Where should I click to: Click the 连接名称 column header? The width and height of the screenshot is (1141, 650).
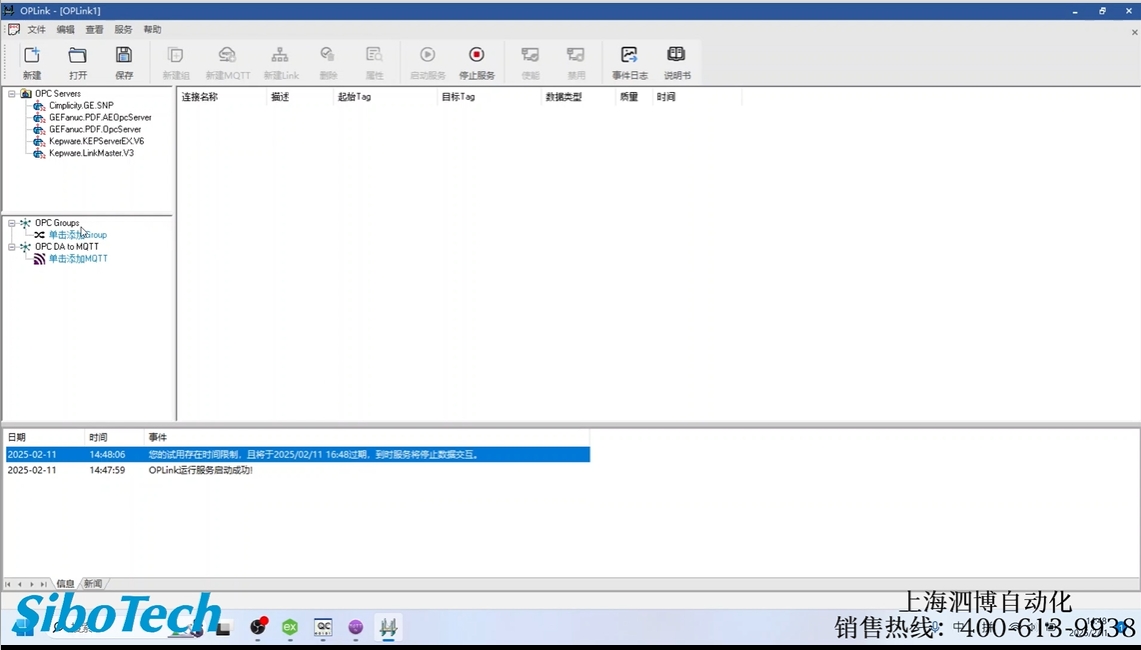click(200, 97)
